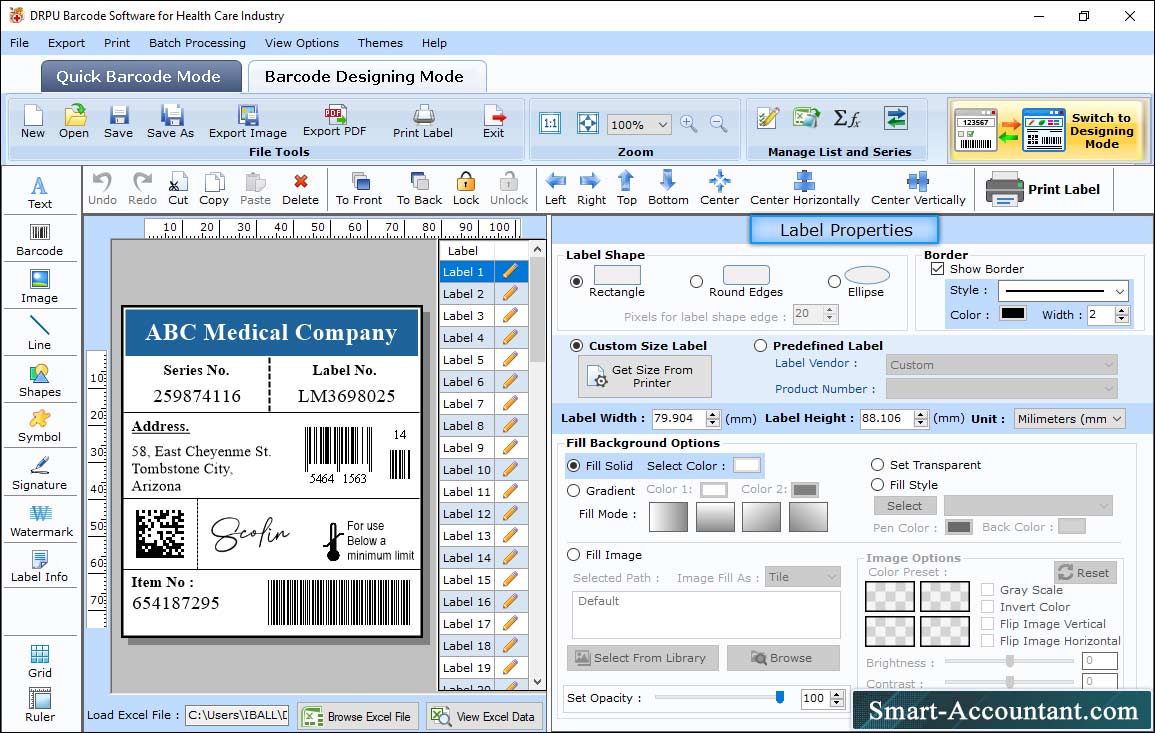Switch to Barcode Designing Mode tab
Viewport: 1155px width, 733px height.
pyautogui.click(x=366, y=77)
